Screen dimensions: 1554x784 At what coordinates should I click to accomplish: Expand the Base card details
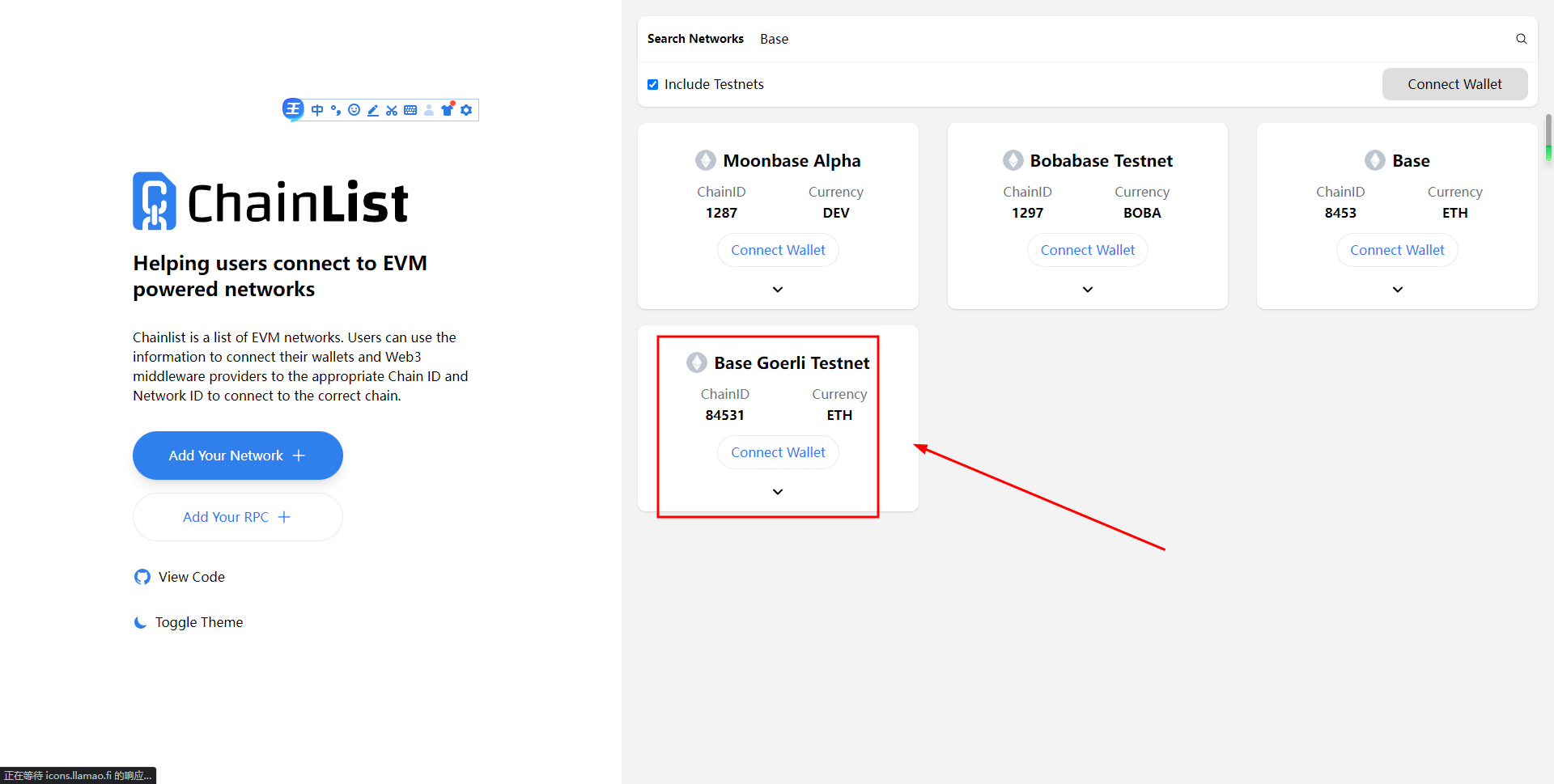(1398, 290)
